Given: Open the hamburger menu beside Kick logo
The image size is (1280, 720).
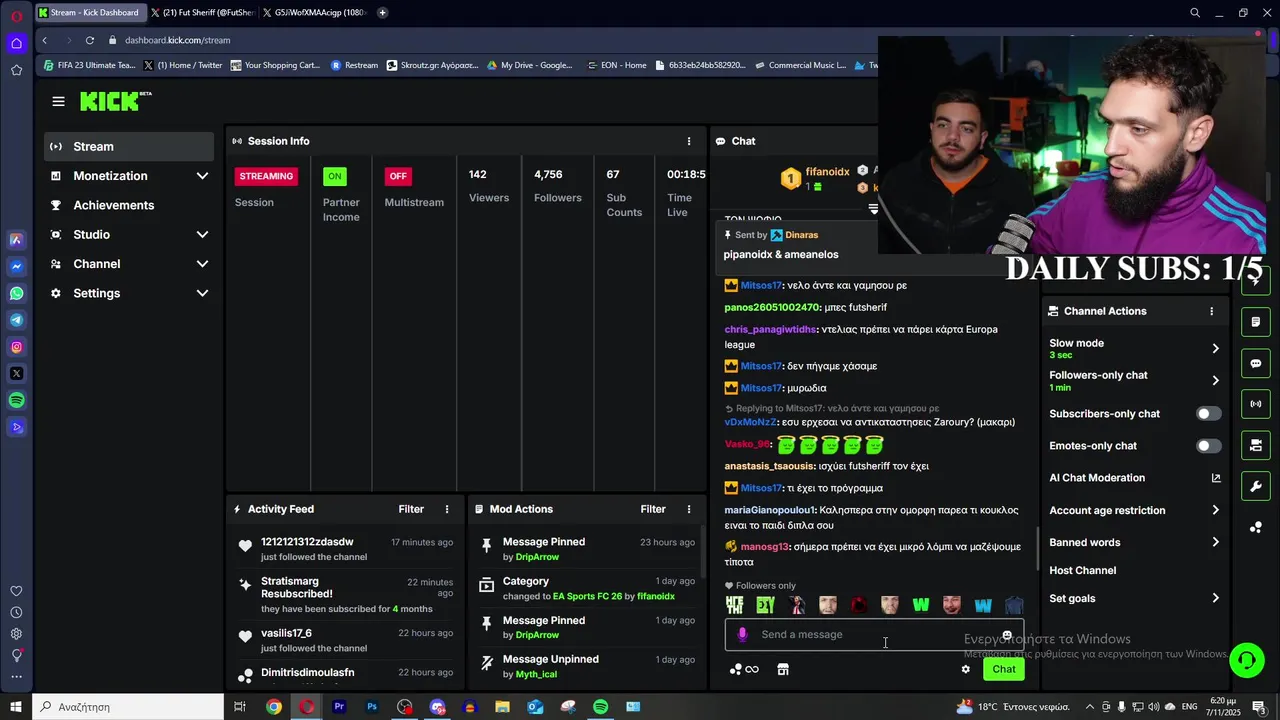Looking at the screenshot, I should [x=58, y=101].
